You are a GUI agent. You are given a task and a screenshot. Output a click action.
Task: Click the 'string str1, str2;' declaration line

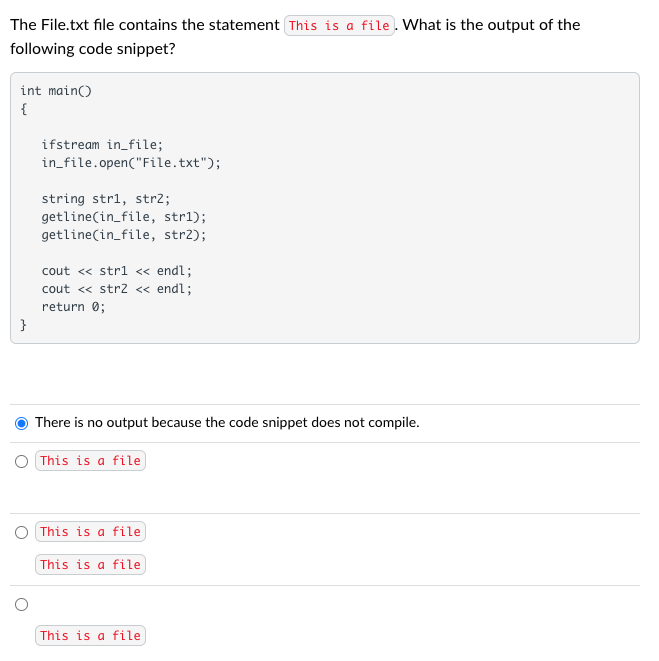click(x=106, y=199)
